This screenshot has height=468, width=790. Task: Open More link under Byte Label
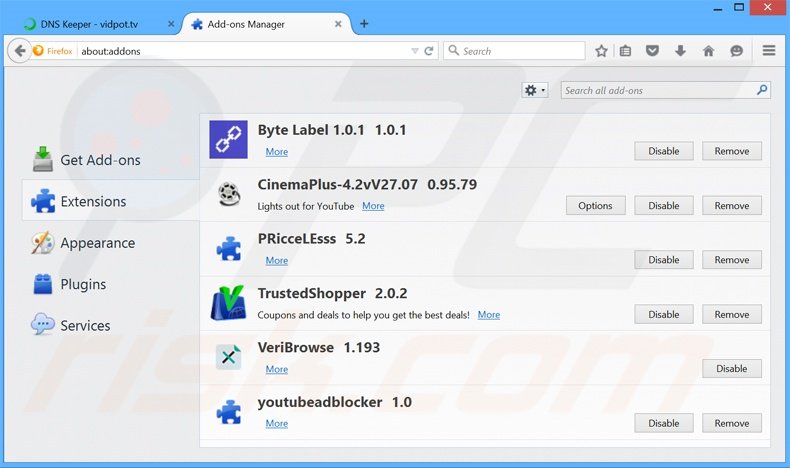pos(277,152)
